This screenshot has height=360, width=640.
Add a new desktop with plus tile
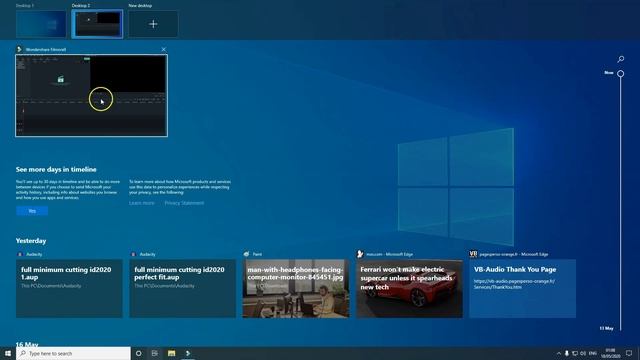153,24
